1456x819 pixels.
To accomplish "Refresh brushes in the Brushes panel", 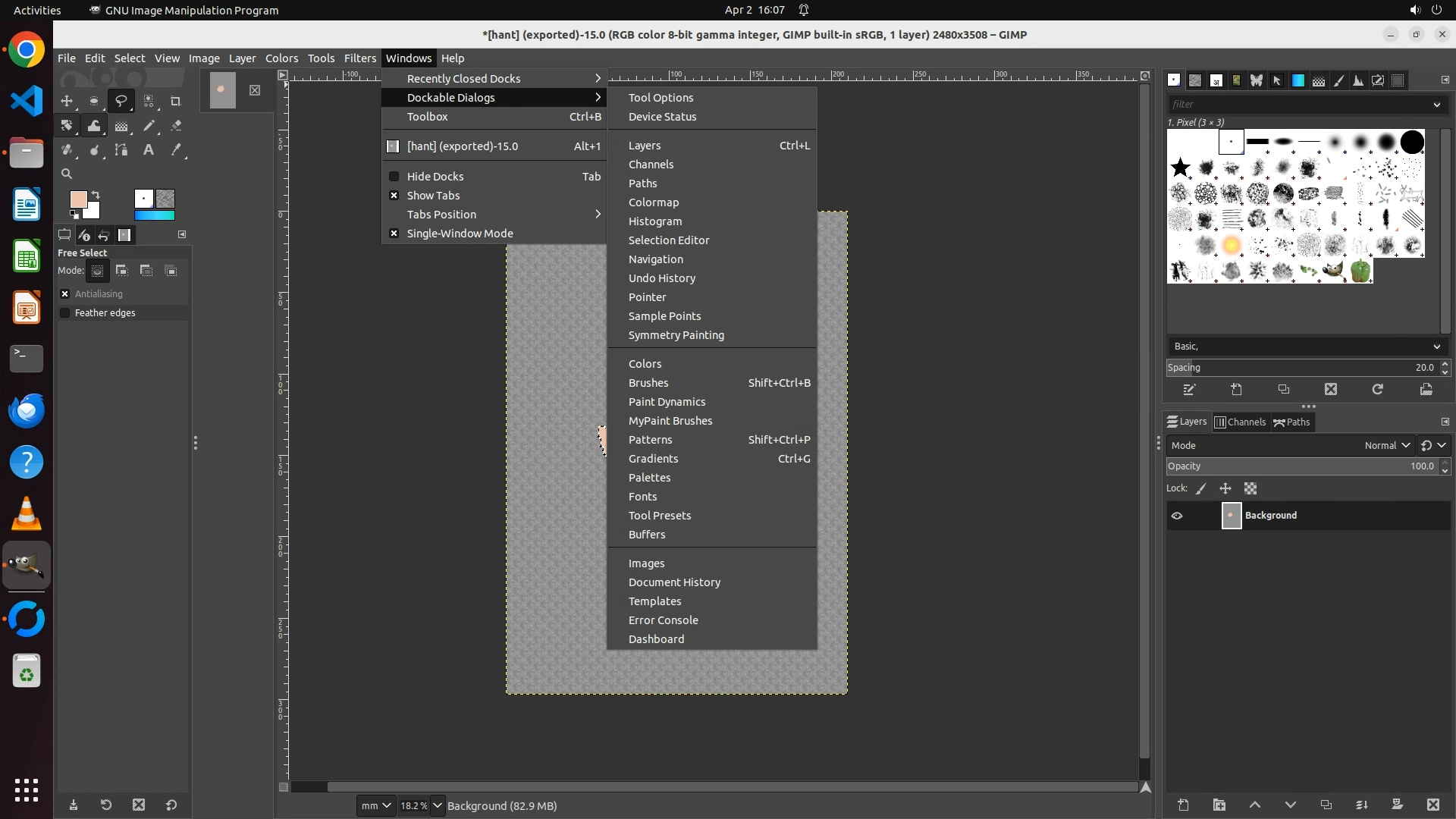I will coord(1377,389).
